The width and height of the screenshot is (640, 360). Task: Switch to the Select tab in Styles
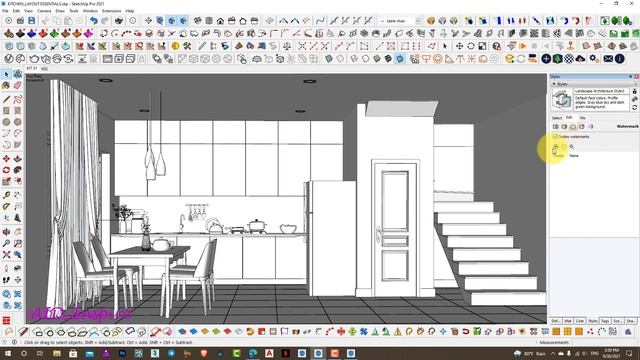[557, 118]
